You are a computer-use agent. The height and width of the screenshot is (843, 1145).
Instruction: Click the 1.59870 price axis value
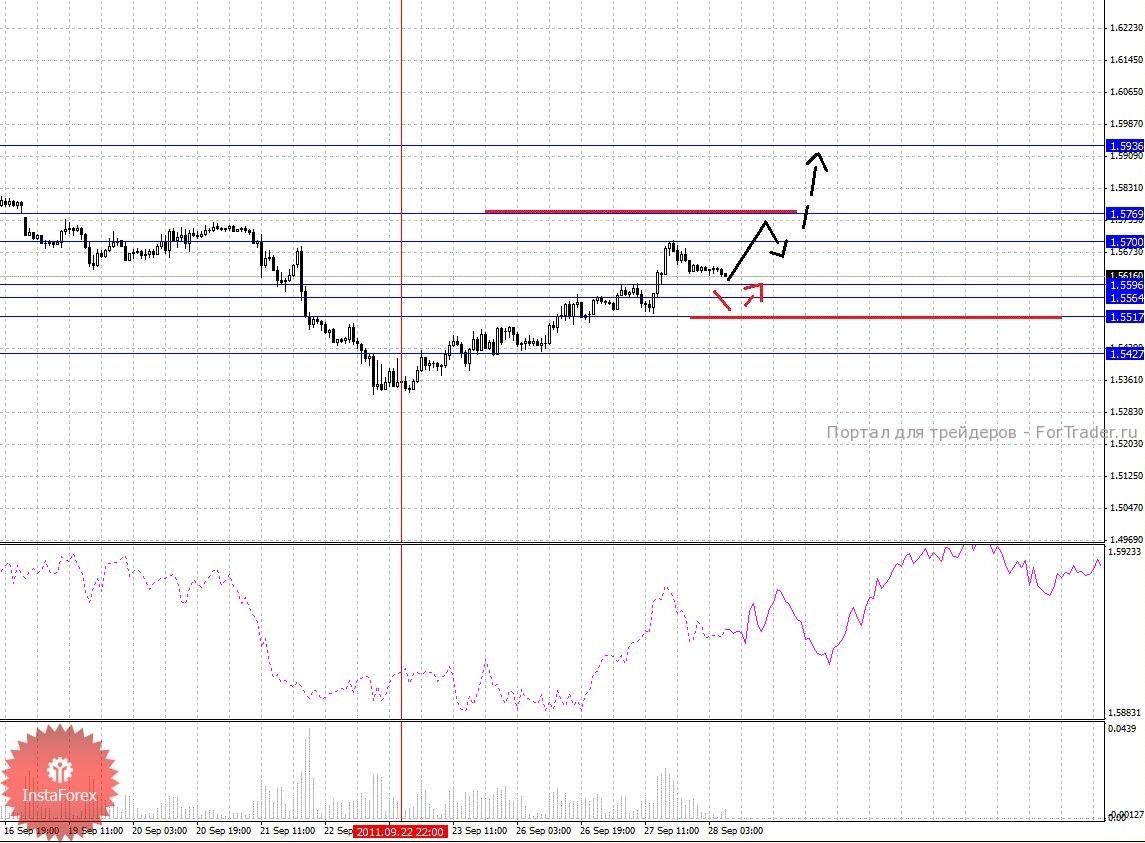(x=1126, y=124)
